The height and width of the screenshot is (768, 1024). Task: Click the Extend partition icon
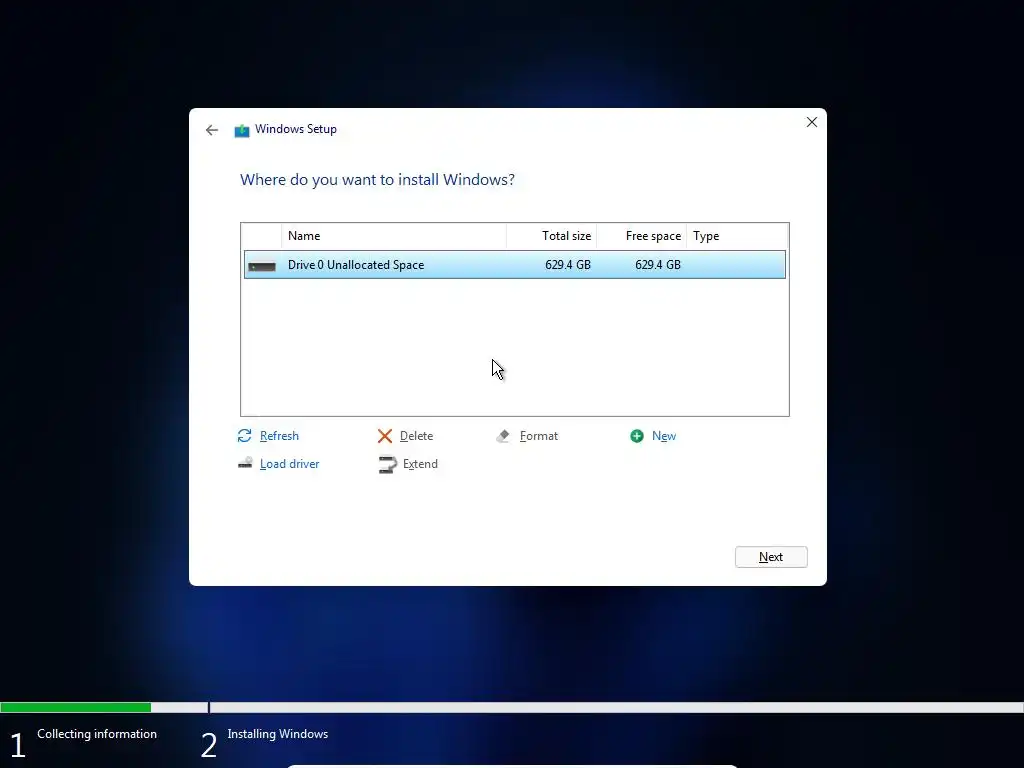click(387, 464)
